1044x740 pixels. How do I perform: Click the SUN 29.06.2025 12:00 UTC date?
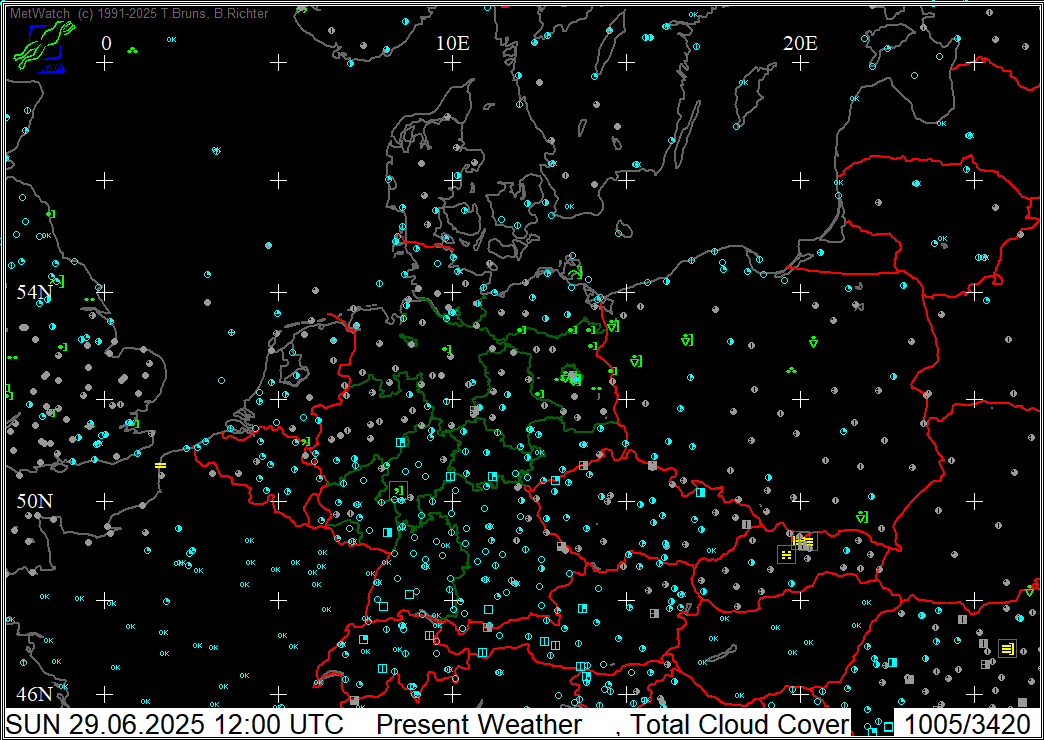pos(175,723)
